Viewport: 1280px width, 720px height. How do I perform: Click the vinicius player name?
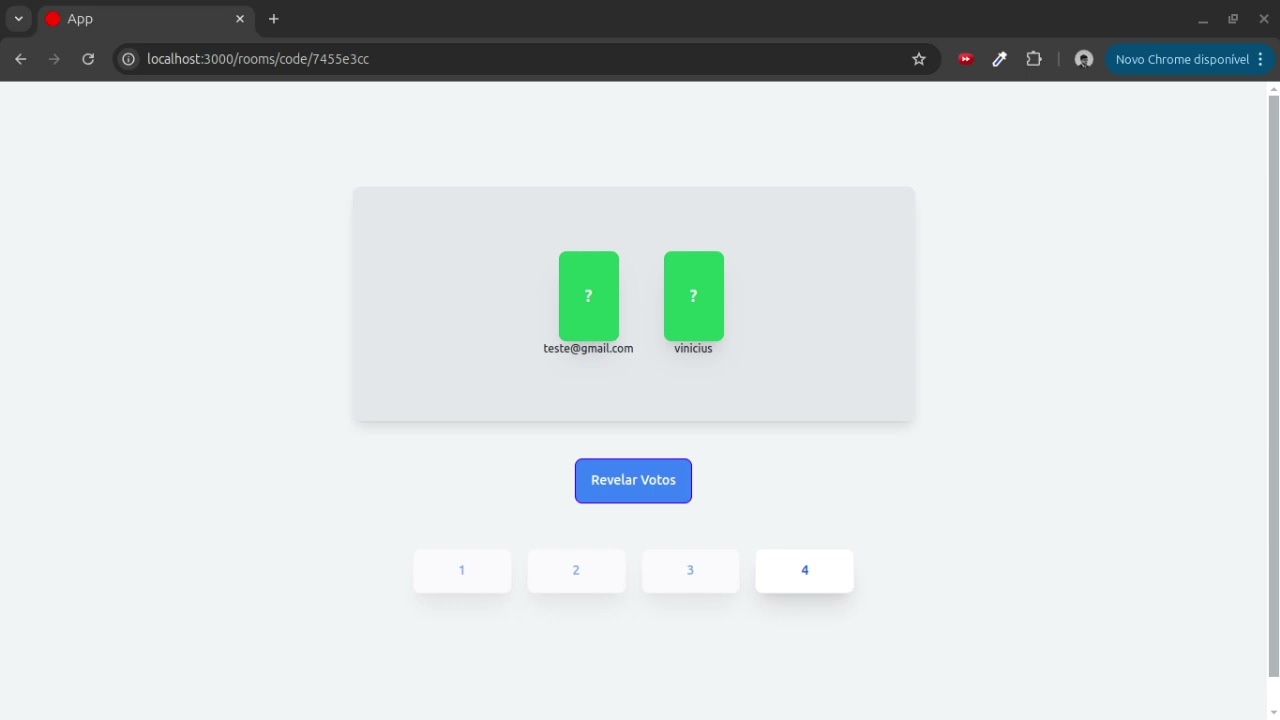pos(693,348)
